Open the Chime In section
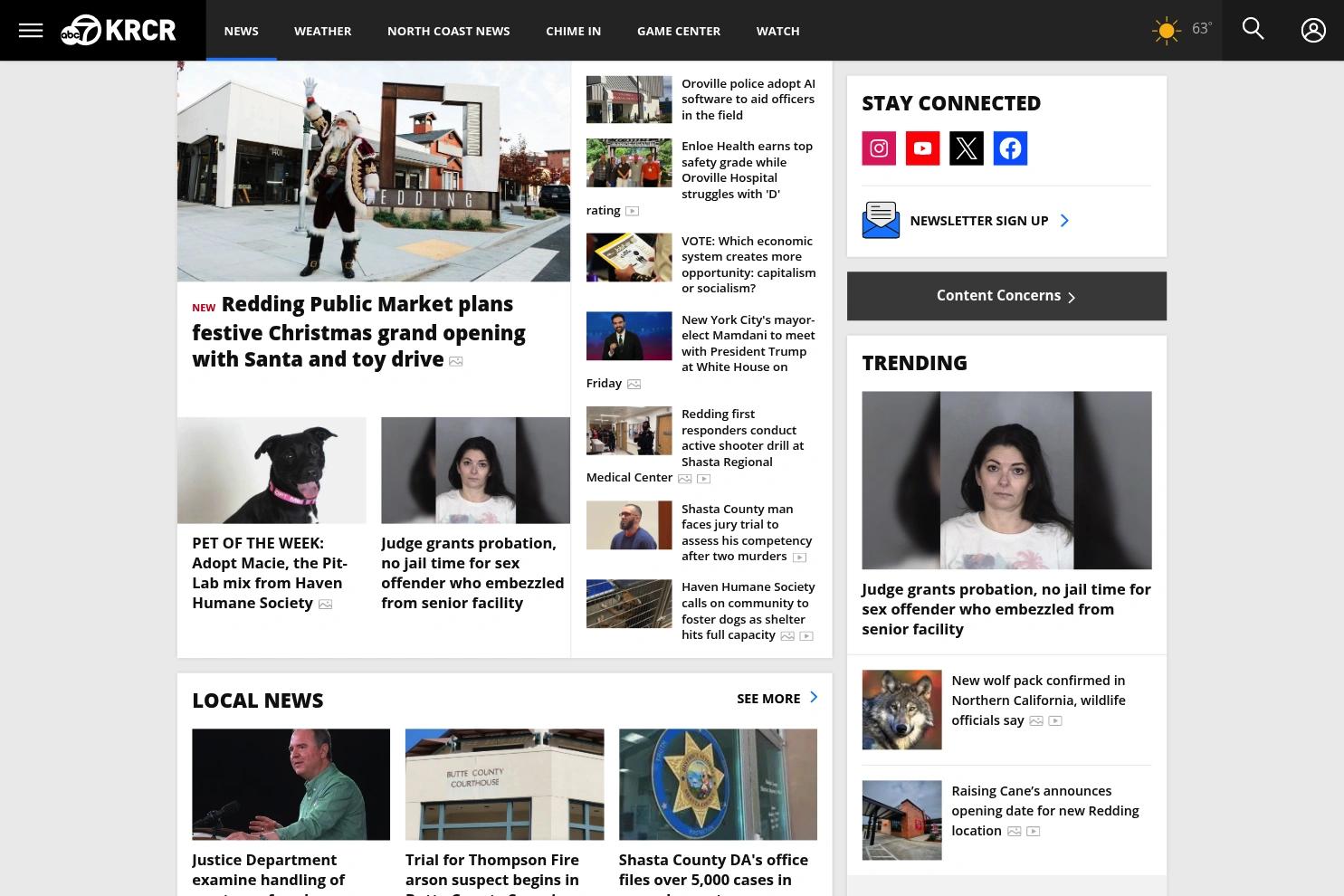 [573, 31]
